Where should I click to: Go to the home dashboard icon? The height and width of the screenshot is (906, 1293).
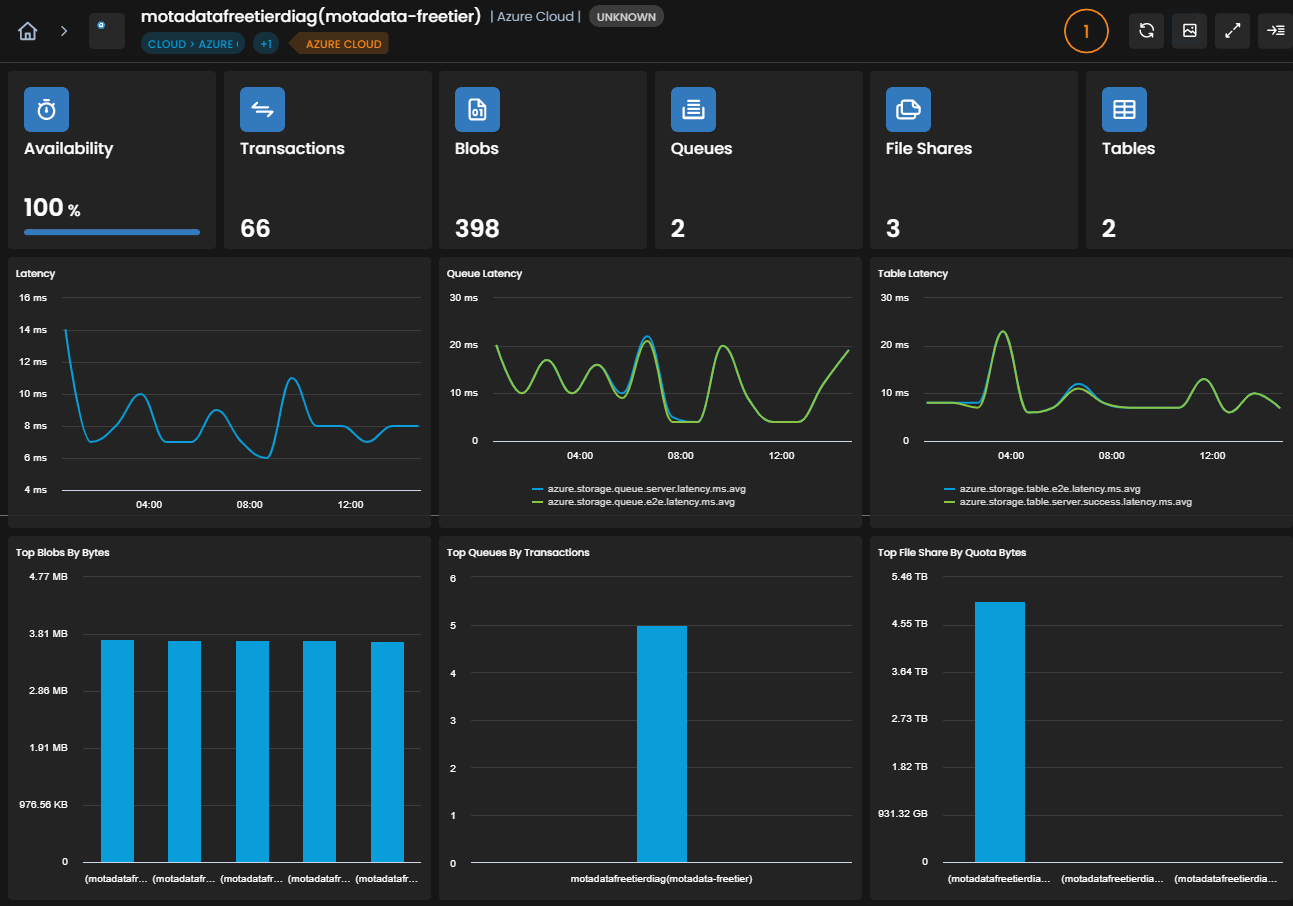pyautogui.click(x=28, y=31)
